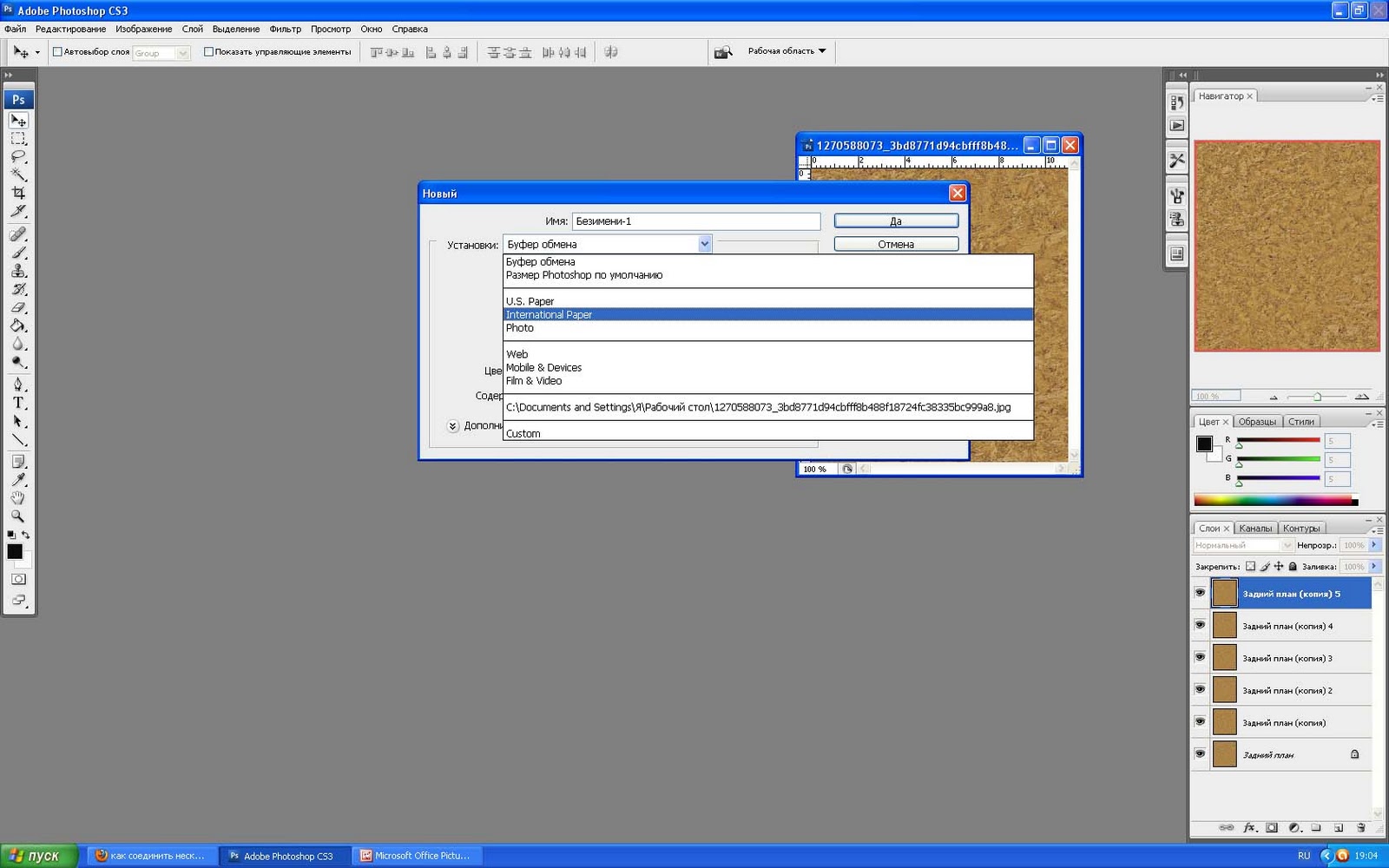Choose Film & Video preset
The width and height of the screenshot is (1389, 868).
pos(768,380)
